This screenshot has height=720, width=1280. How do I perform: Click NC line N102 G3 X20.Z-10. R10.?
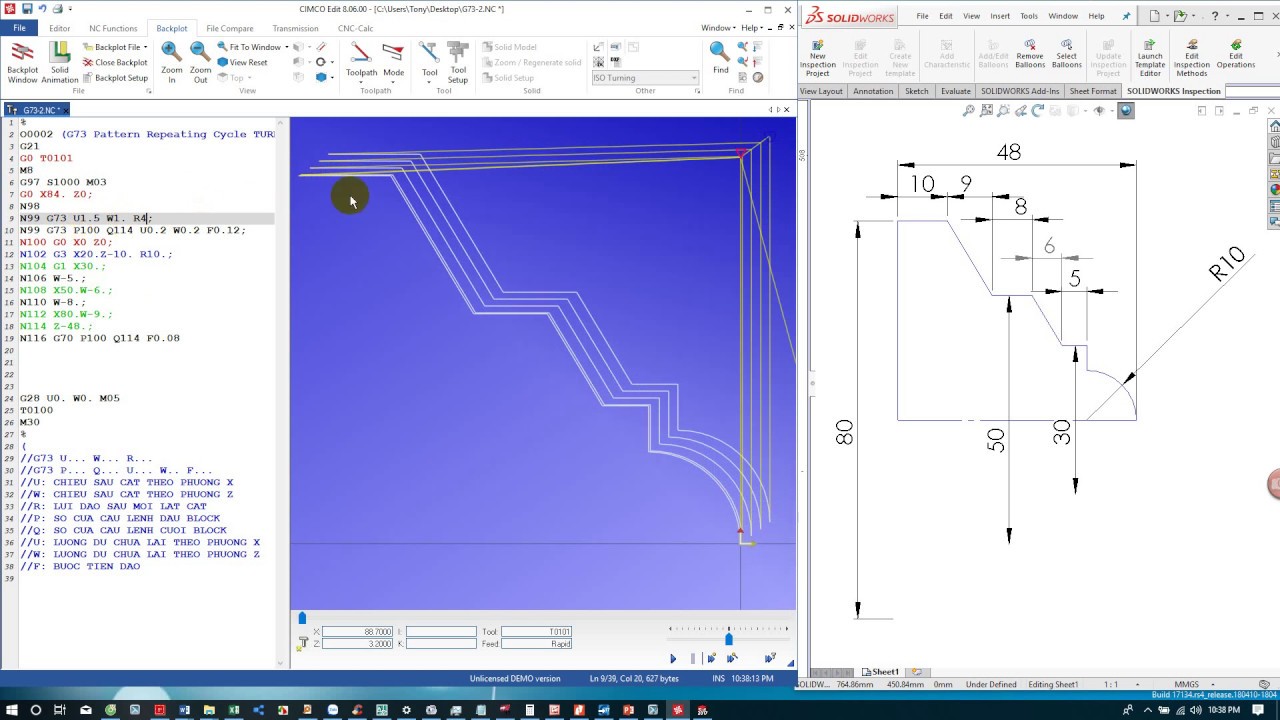pyautogui.click(x=96, y=254)
